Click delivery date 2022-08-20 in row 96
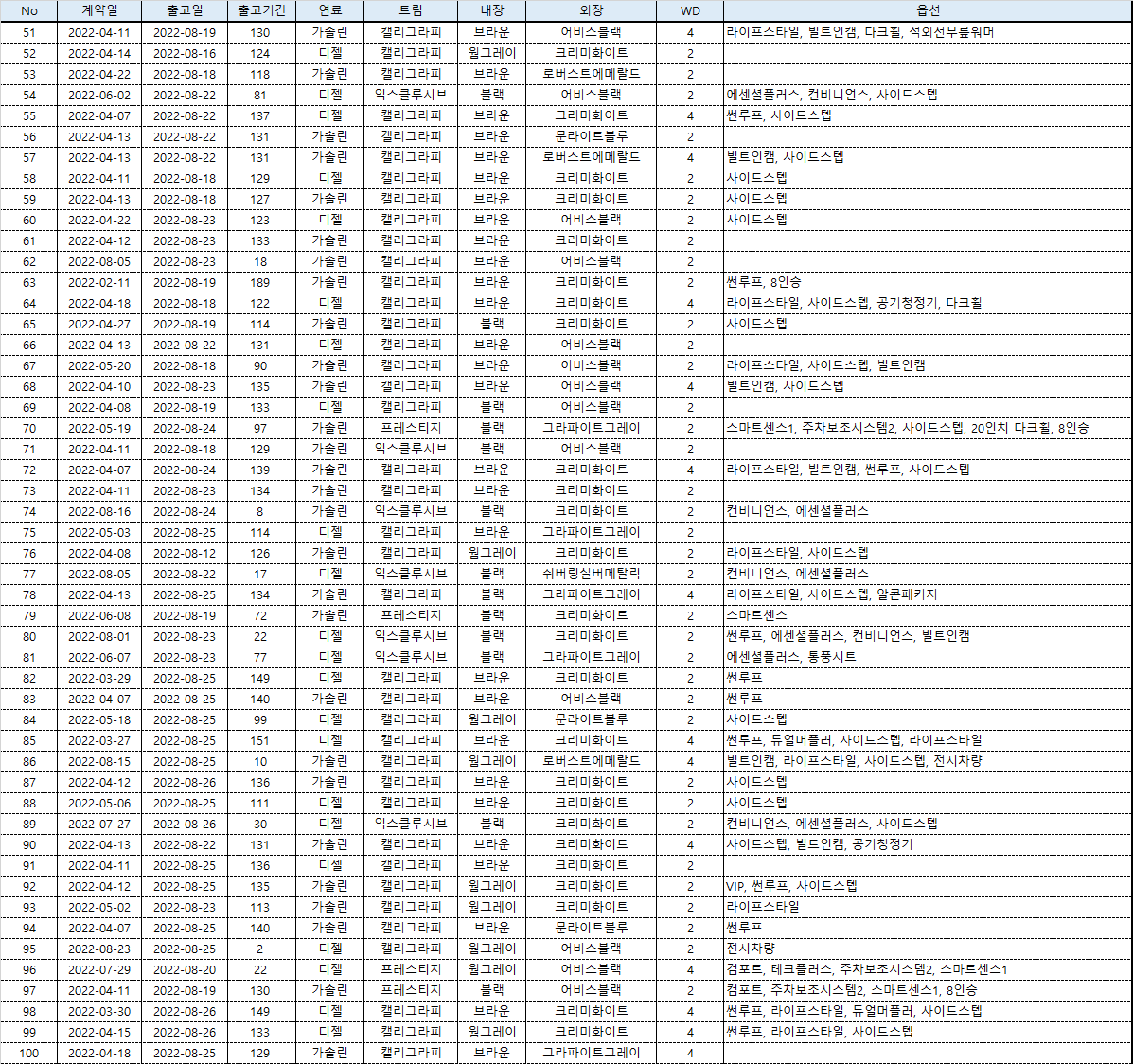 pyautogui.click(x=185, y=970)
